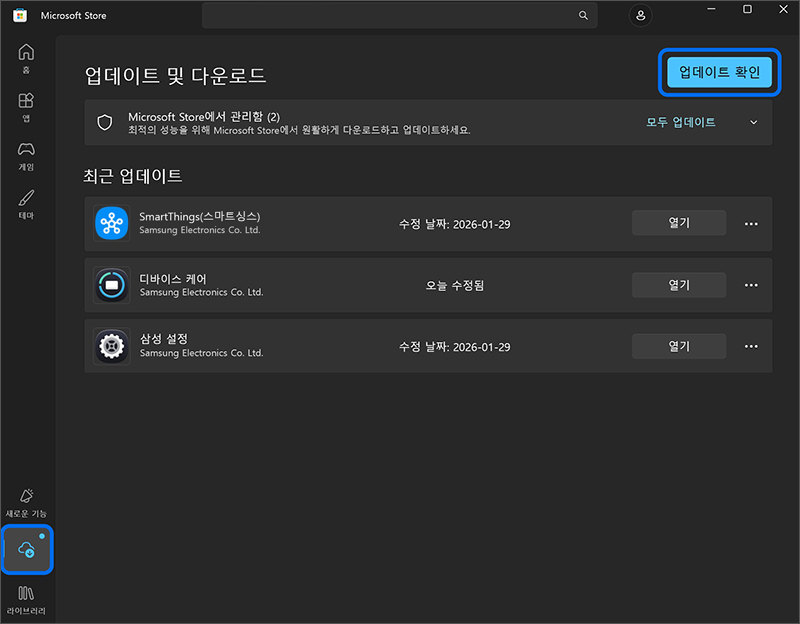Open the 홈 (Home) section in sidebar
Image resolution: width=800 pixels, height=624 pixels.
point(26,57)
